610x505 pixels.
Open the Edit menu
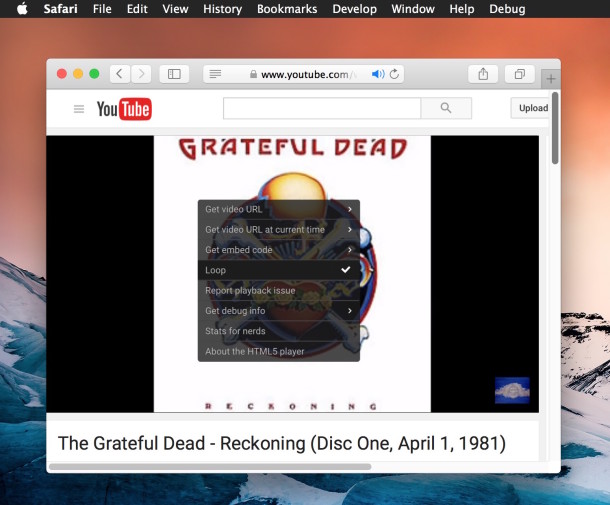coord(137,9)
